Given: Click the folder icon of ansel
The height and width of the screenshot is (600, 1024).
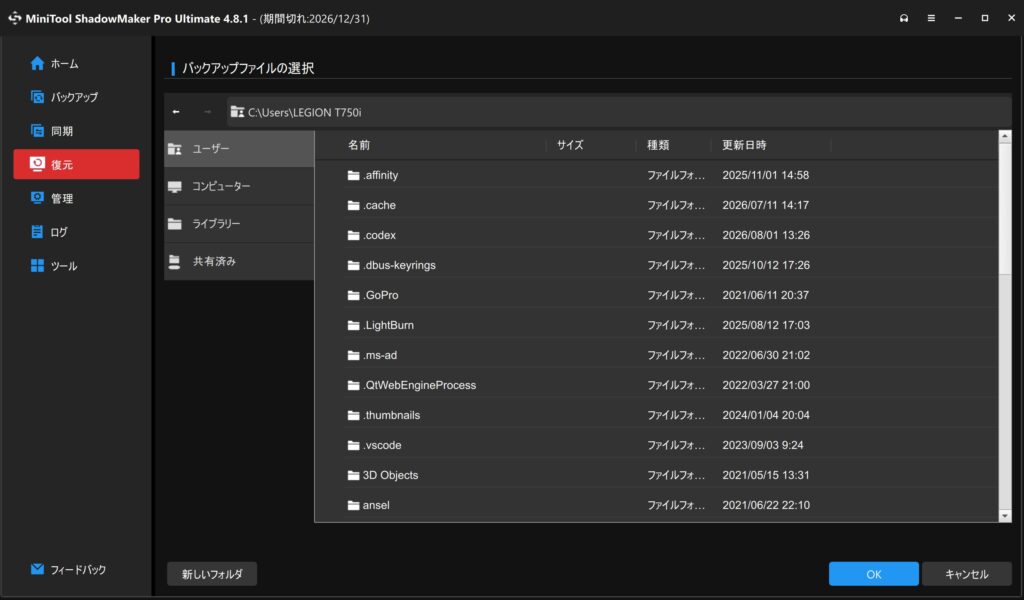Looking at the screenshot, I should tap(353, 505).
